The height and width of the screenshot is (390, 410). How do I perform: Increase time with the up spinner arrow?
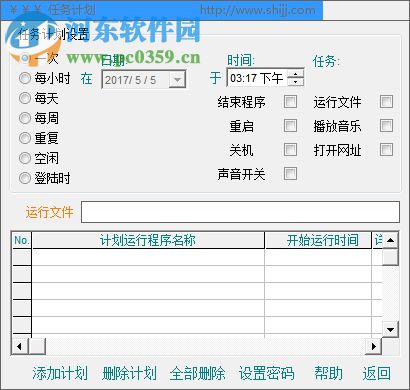pos(295,74)
